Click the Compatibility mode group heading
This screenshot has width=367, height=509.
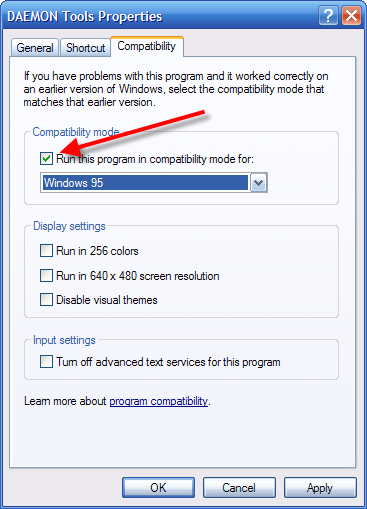(x=76, y=132)
